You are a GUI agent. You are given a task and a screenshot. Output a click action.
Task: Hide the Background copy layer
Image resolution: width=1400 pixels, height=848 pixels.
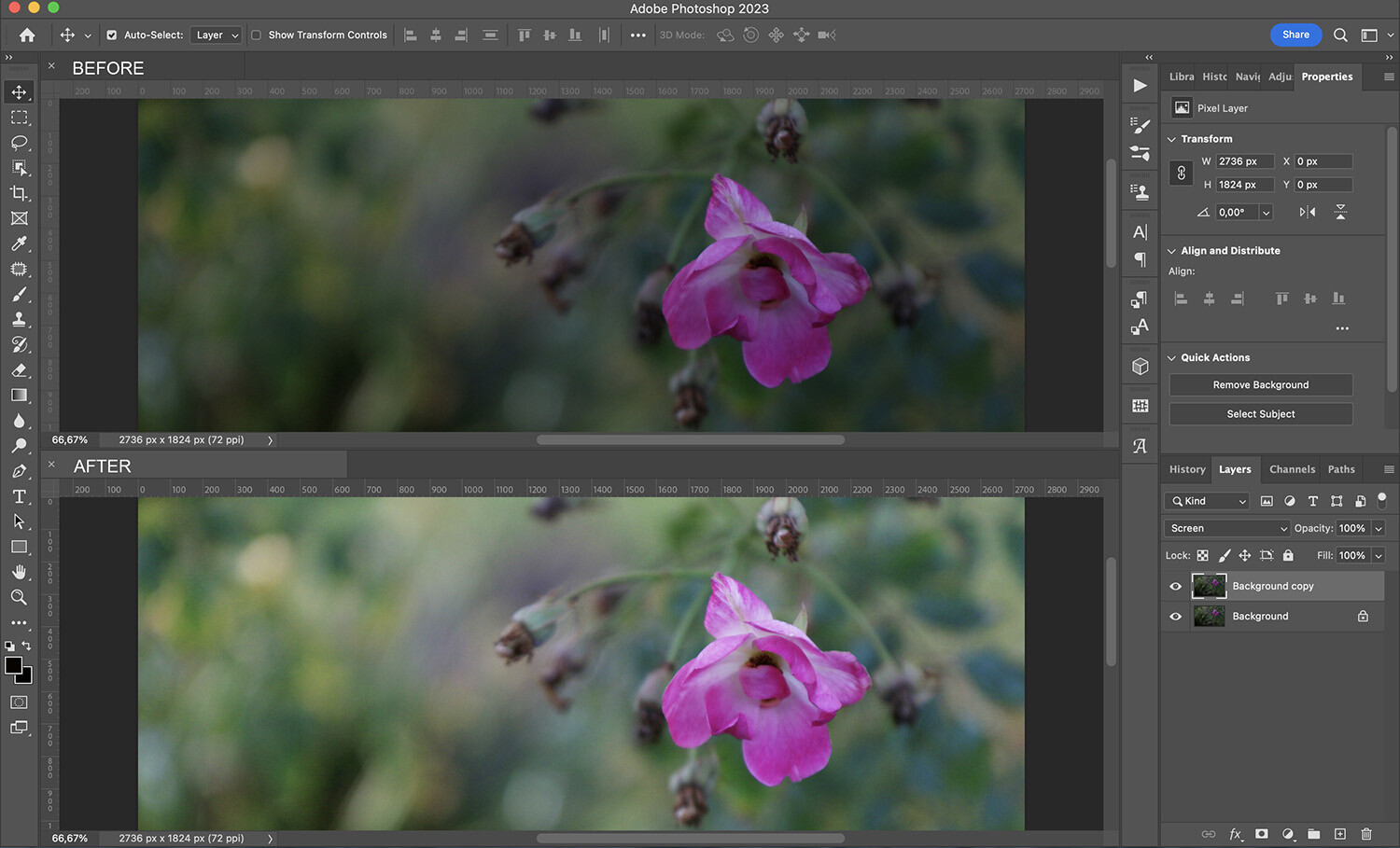tap(1175, 586)
